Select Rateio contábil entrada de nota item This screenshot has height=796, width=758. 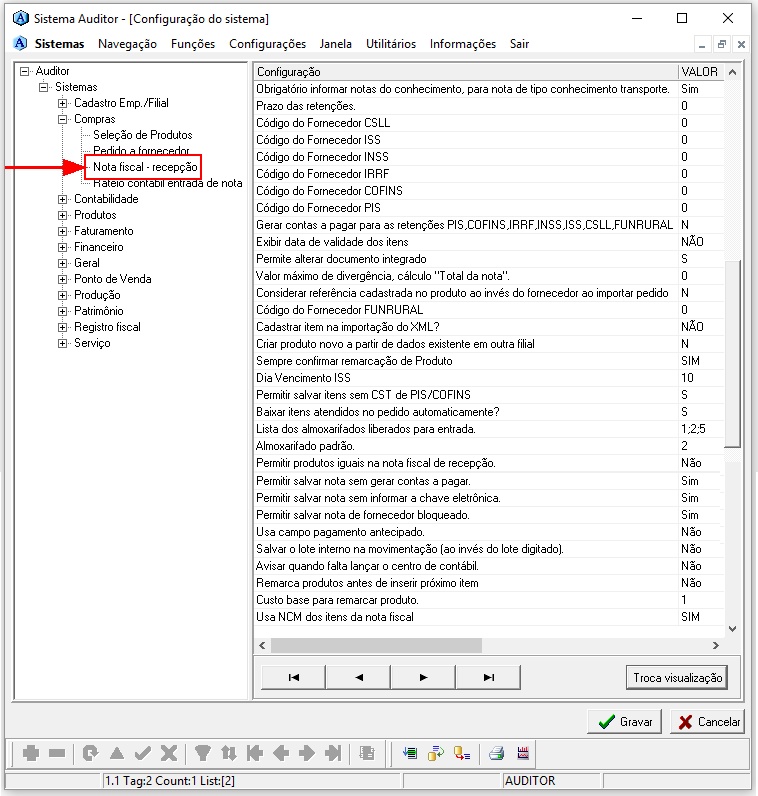(168, 183)
